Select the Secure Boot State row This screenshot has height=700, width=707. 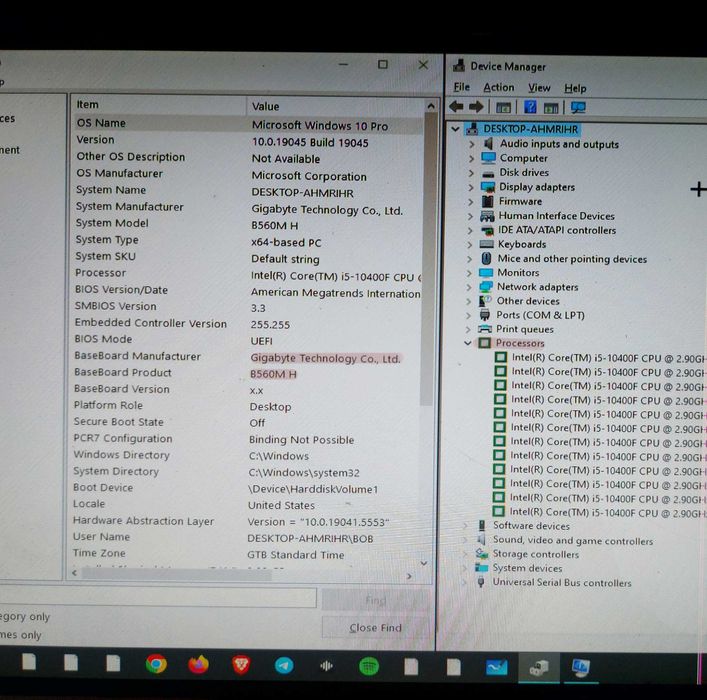click(x=246, y=422)
